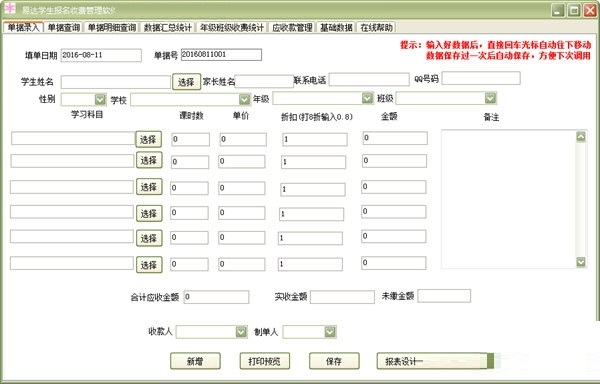Click the 保存 button
Screen dimensions: 600x384
pyautogui.click(x=334, y=361)
